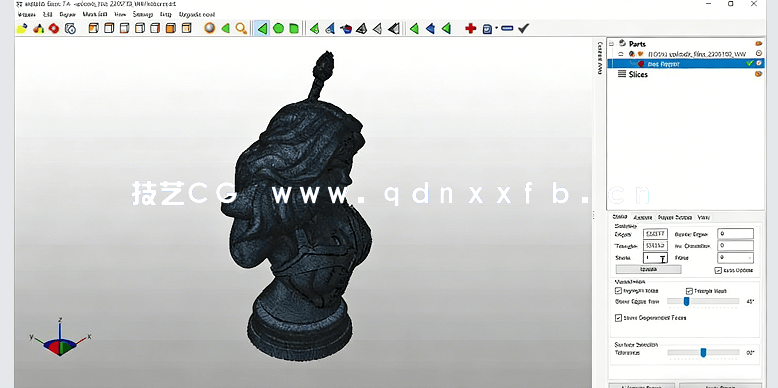Image resolution: width=778 pixels, height=388 pixels.
Task: Open the Settings menu
Action: point(143,14)
